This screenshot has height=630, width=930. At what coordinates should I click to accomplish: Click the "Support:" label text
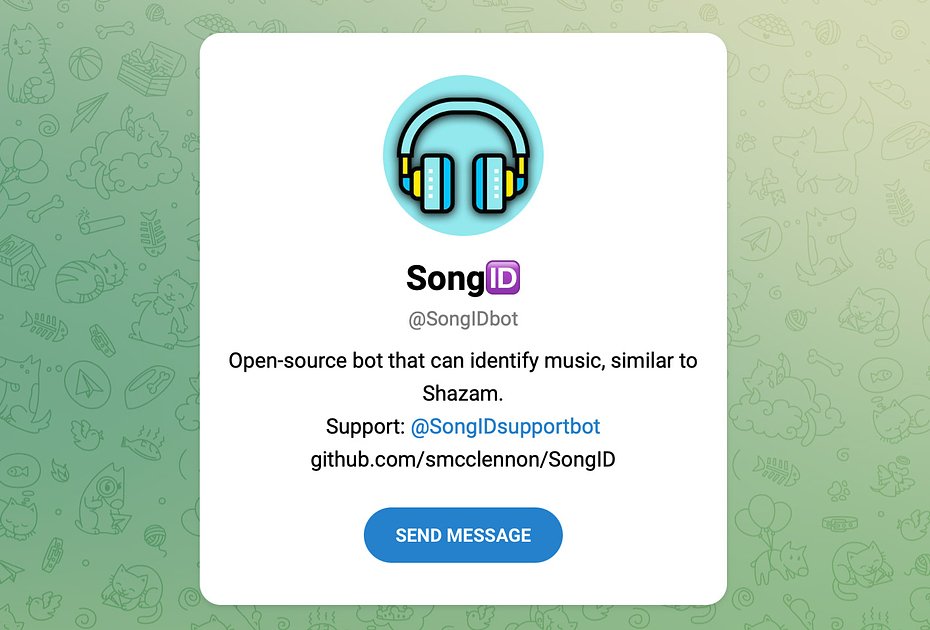pyautogui.click(x=365, y=427)
